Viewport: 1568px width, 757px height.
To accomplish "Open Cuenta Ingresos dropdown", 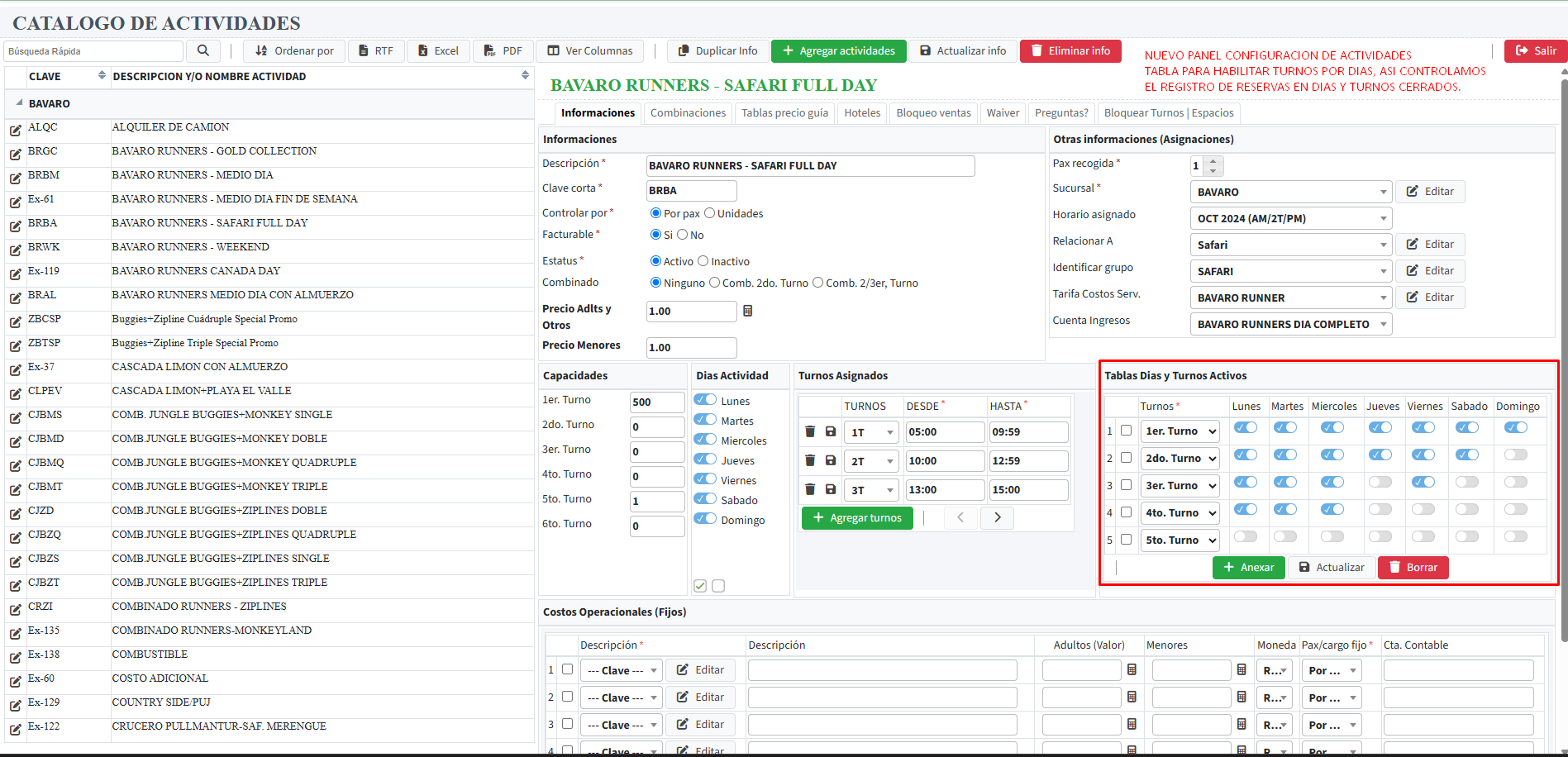I will tap(1291, 324).
